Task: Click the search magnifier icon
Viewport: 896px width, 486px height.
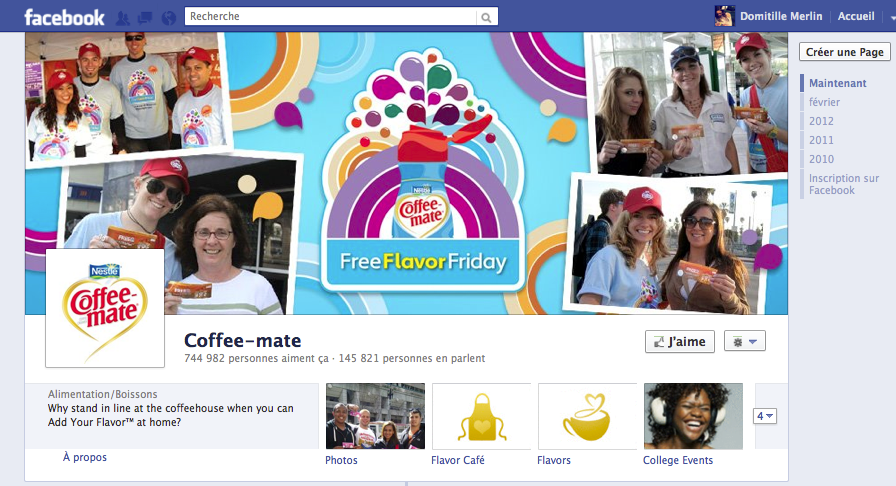Action: click(486, 17)
